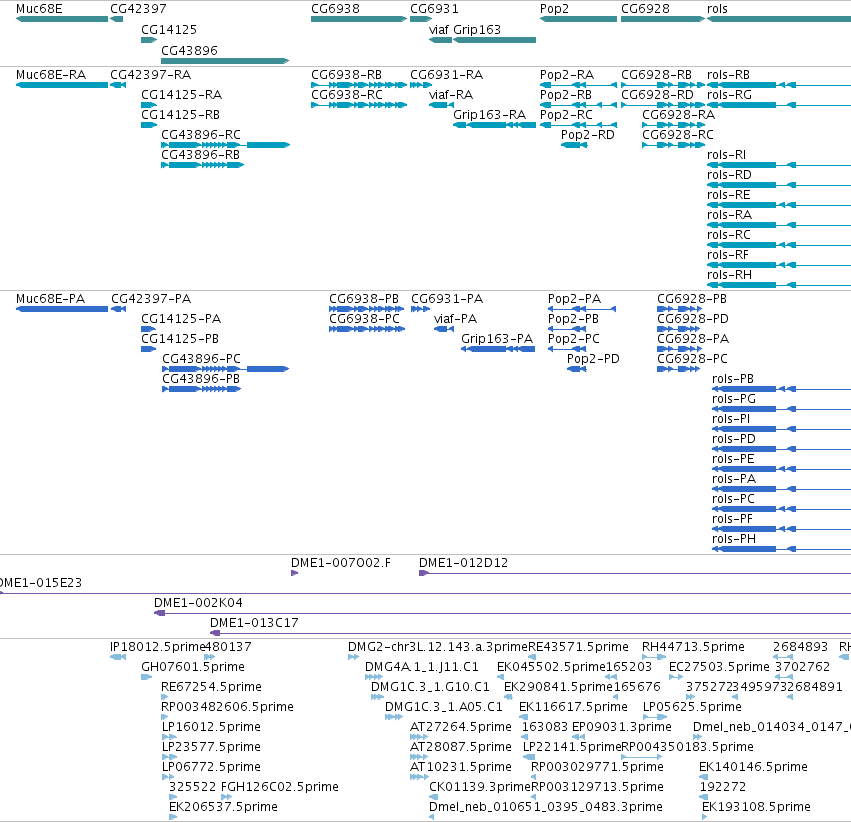
Task: Open EST FGH126C02.5prime label
Action: point(280,787)
